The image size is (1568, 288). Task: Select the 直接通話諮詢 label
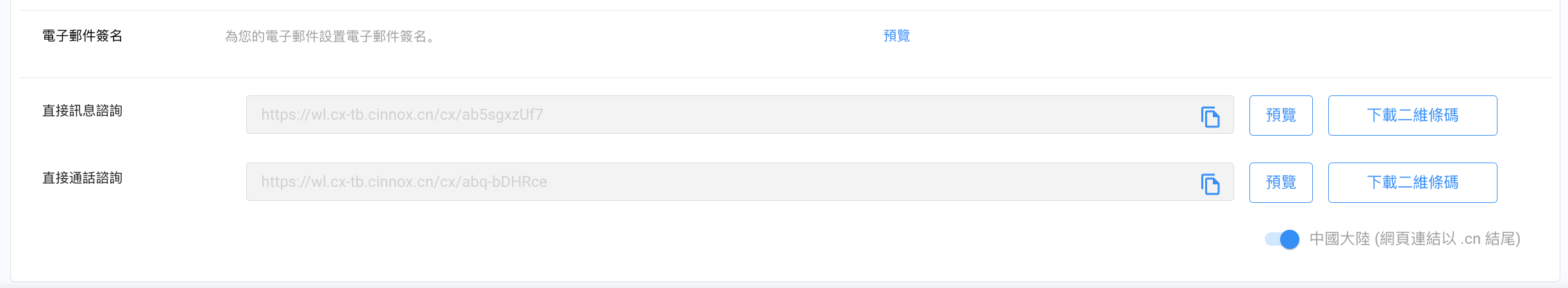(x=82, y=178)
